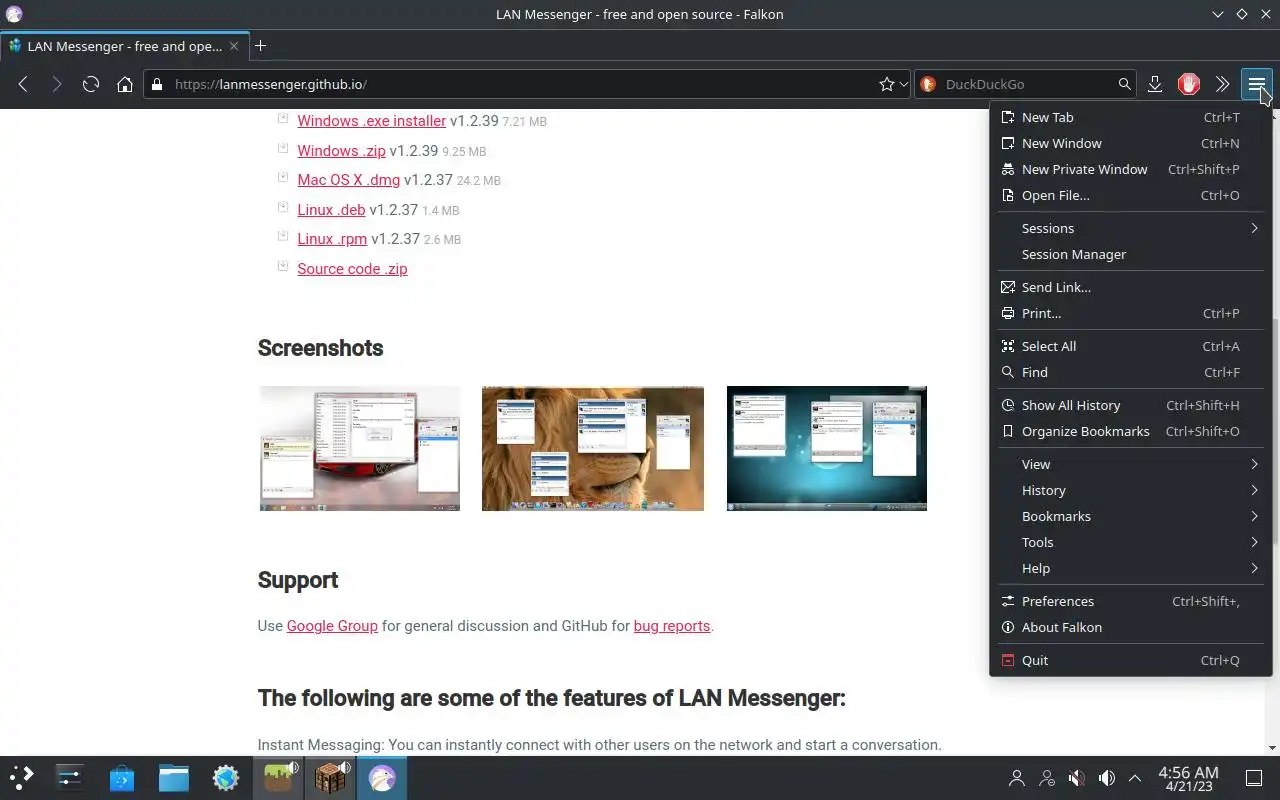The image size is (1280, 800).
Task: Go forward with the forward arrow
Action: (57, 85)
